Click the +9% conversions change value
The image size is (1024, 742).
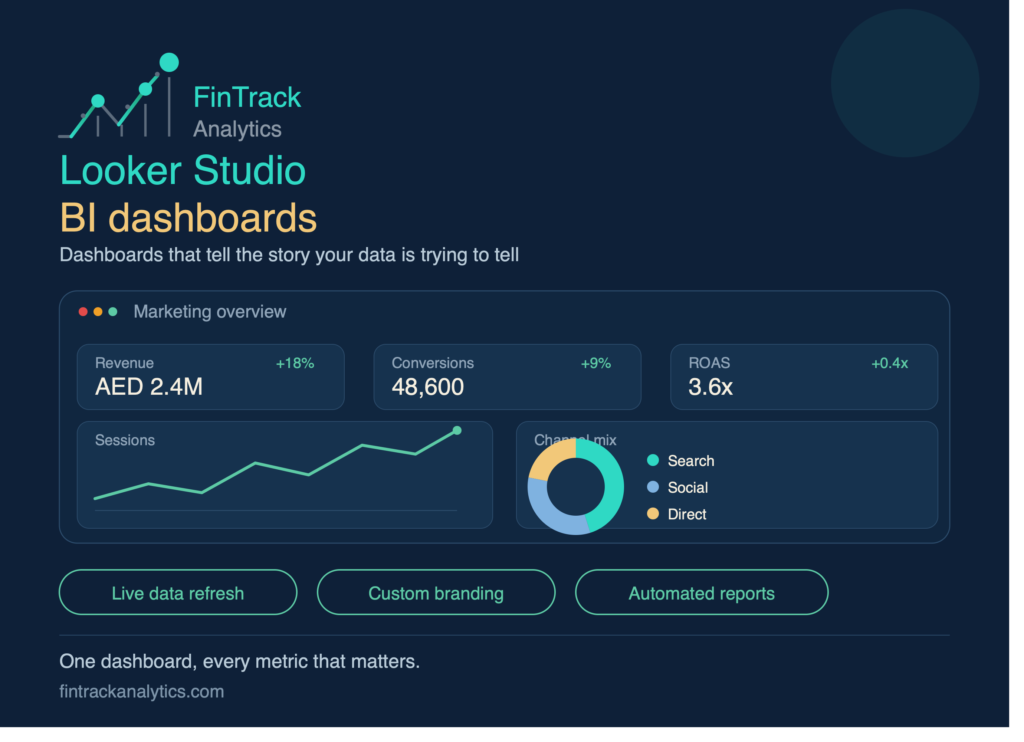(596, 364)
